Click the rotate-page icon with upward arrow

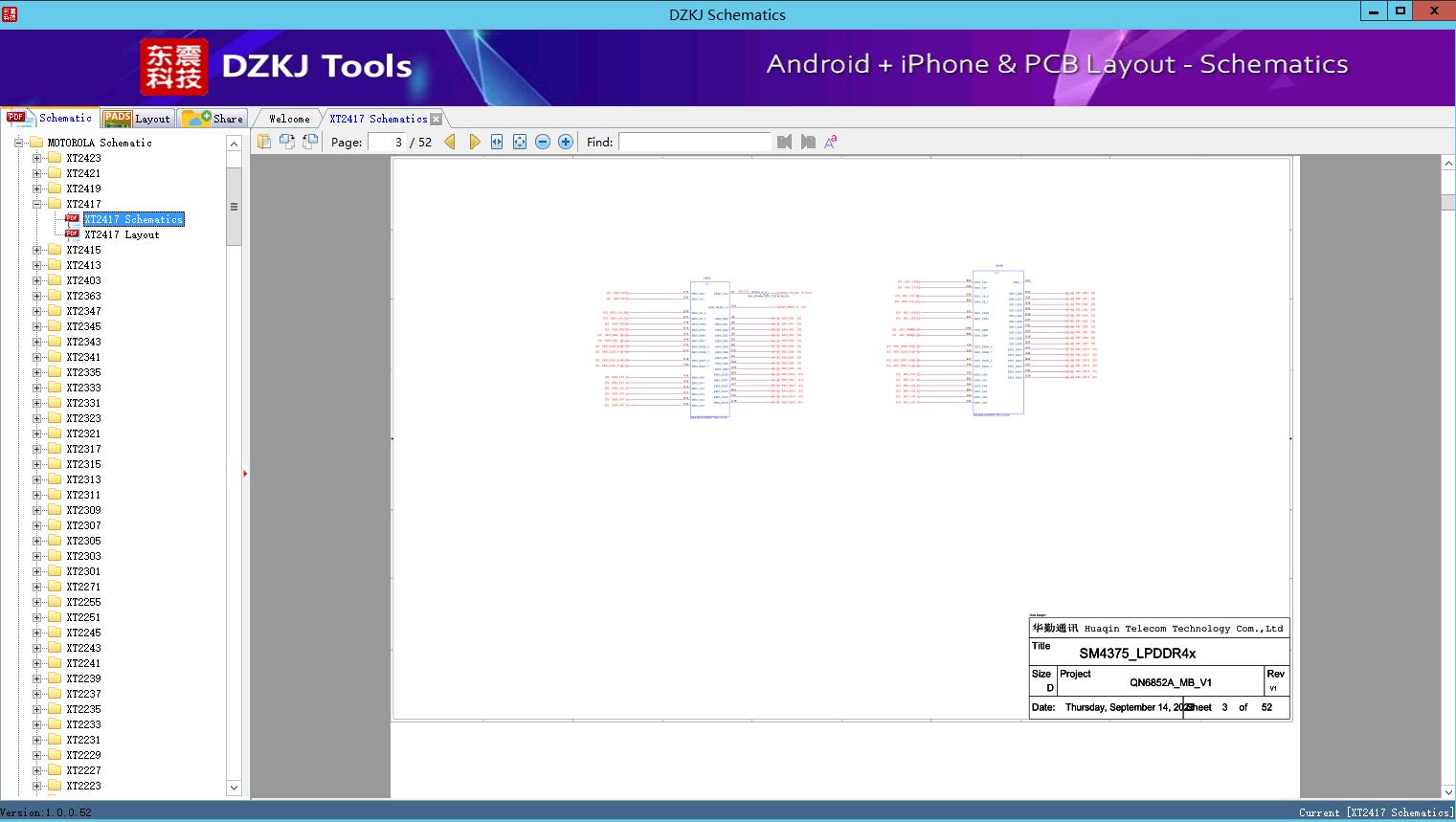point(309,142)
